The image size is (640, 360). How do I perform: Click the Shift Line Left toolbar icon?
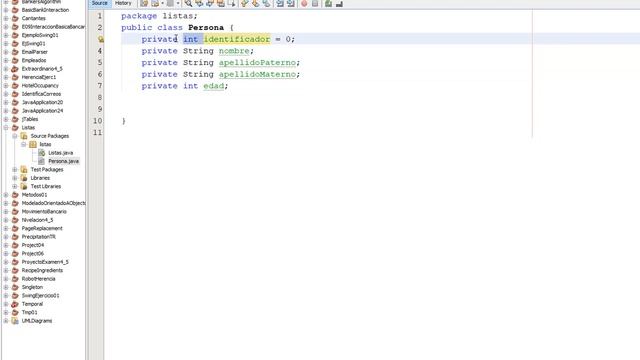[x=280, y=4]
